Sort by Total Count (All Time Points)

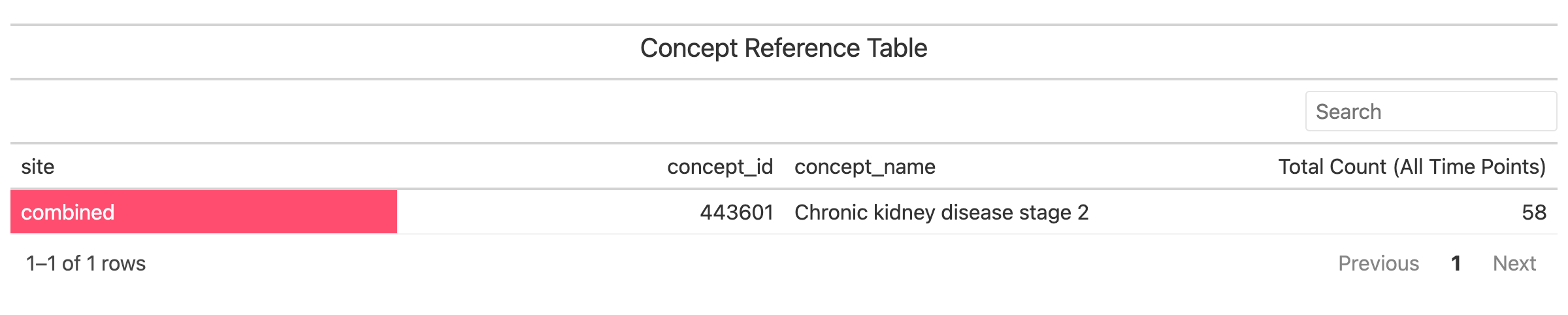click(1412, 167)
